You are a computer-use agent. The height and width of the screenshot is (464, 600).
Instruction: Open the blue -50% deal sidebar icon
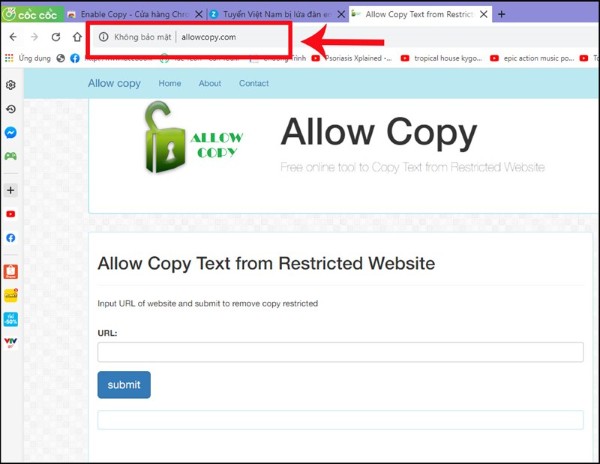[11, 319]
